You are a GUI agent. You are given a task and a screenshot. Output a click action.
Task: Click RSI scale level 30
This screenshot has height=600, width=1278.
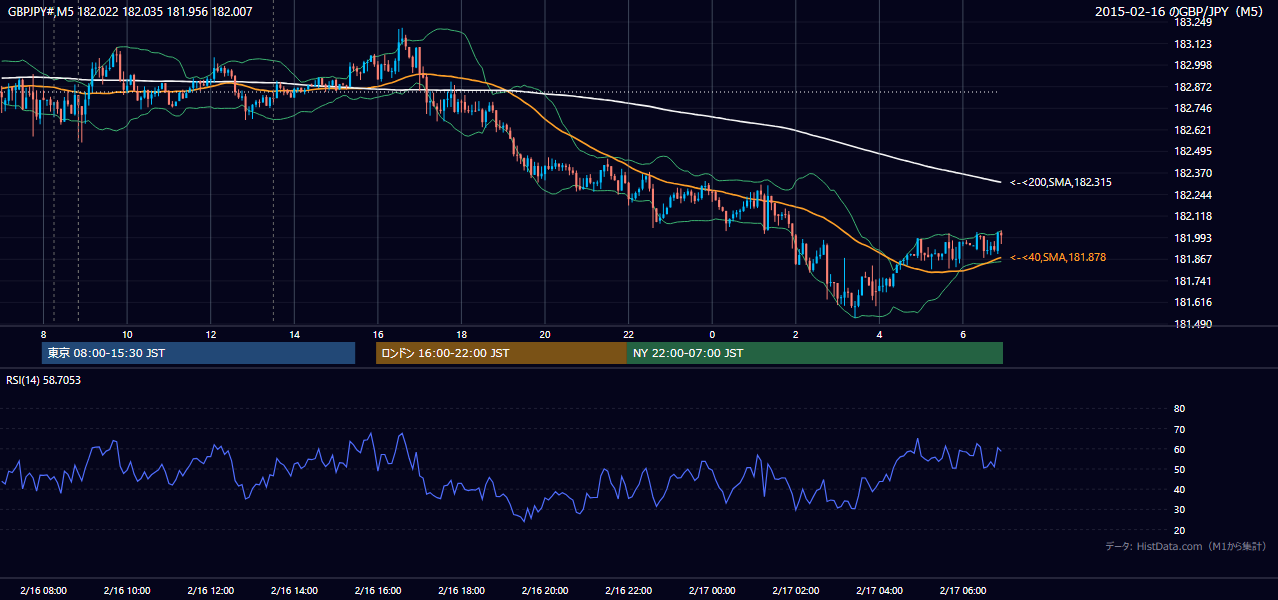[x=1179, y=510]
